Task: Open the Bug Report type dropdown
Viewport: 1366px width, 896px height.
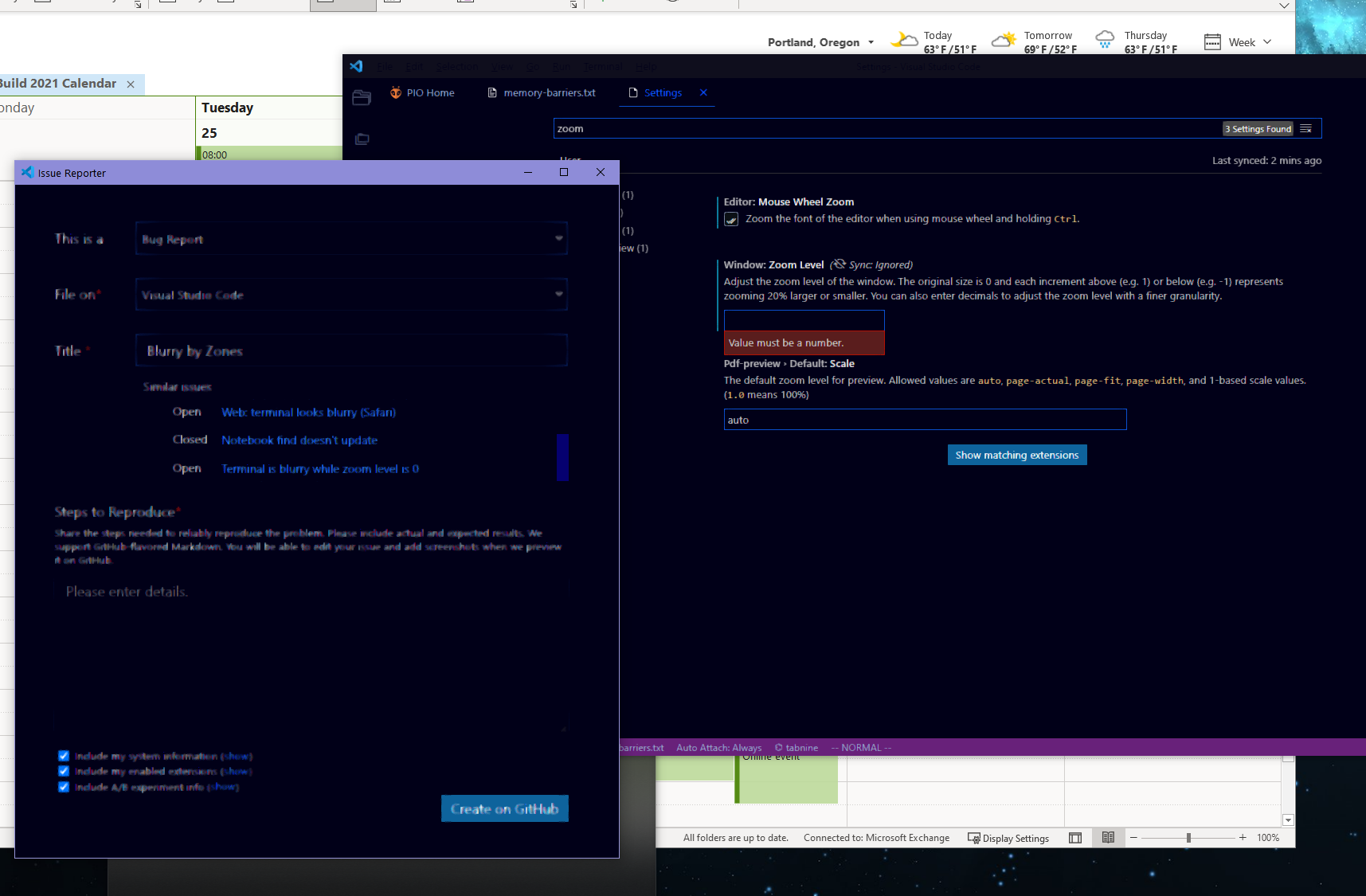Action: pos(350,238)
